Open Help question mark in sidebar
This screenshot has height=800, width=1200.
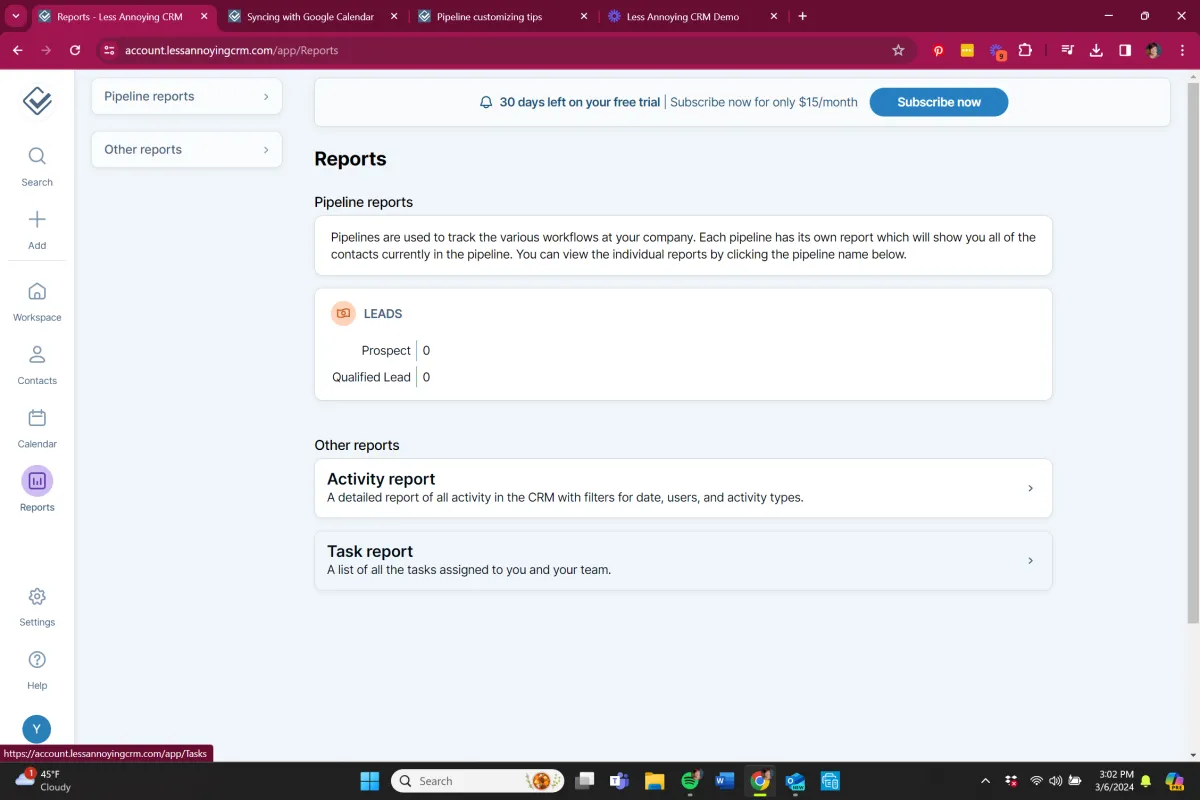(x=37, y=660)
